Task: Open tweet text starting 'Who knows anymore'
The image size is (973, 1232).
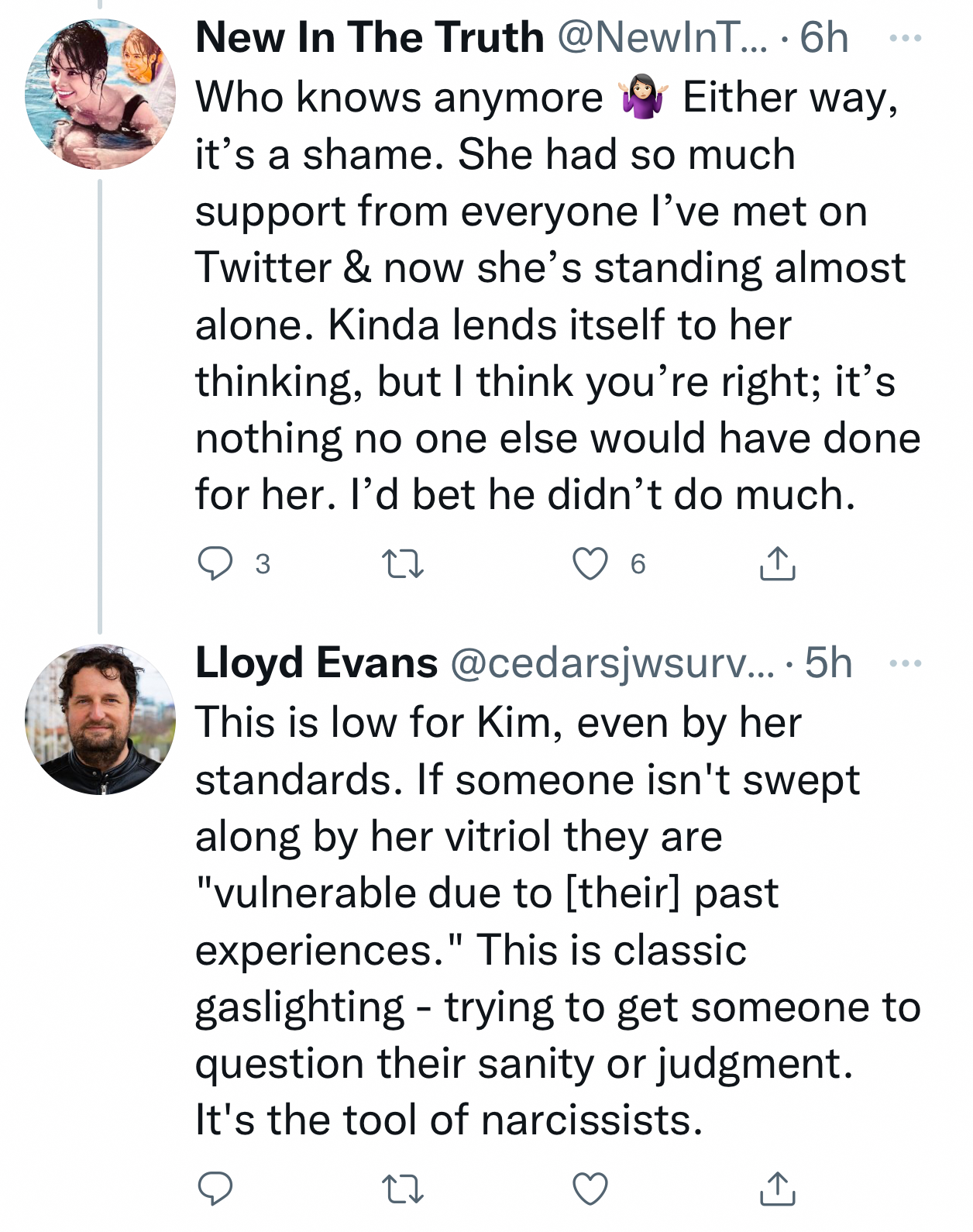Action: click(558, 296)
